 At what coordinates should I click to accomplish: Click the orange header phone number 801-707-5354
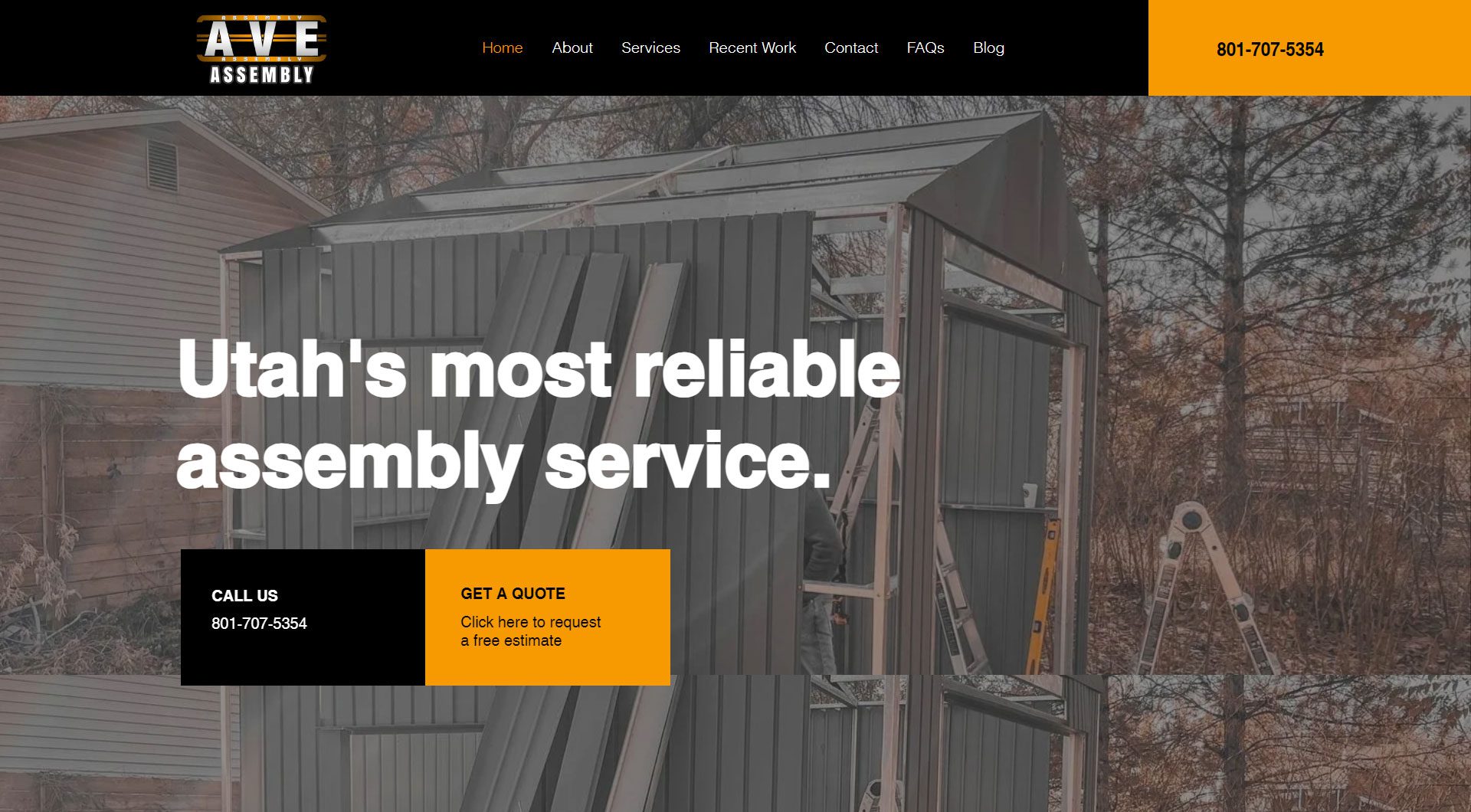tap(1270, 49)
